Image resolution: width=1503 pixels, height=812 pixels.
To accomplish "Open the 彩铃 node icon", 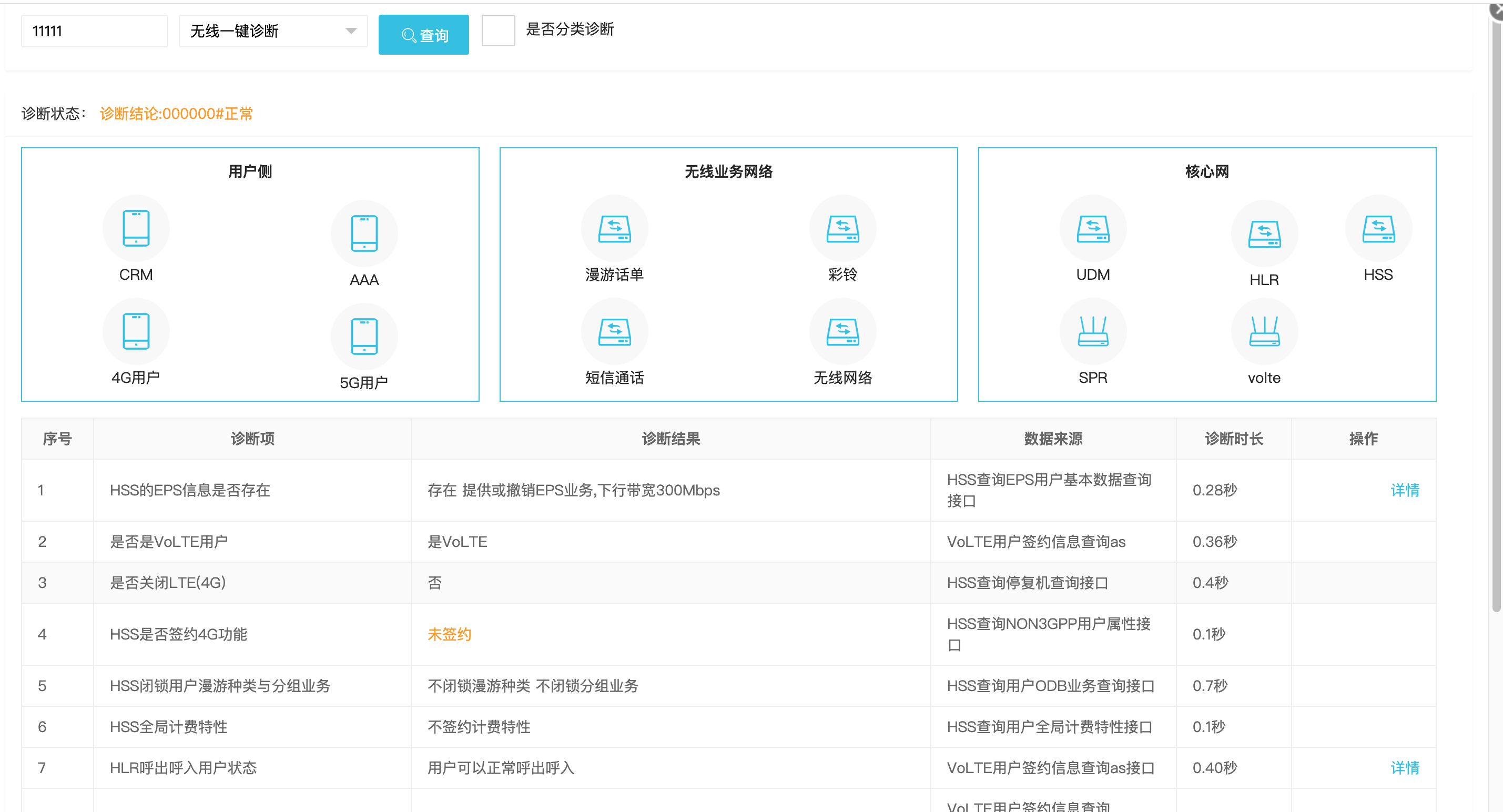I will point(842,228).
